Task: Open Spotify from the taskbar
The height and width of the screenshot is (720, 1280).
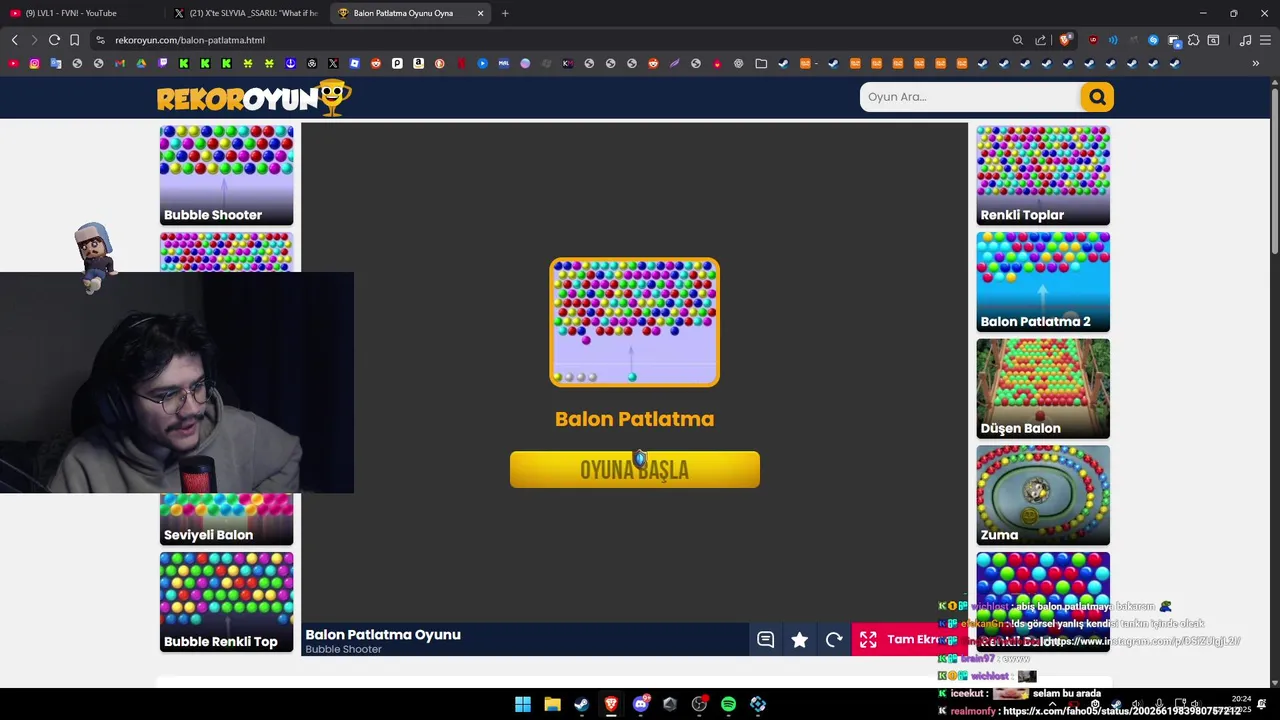Action: 728,704
